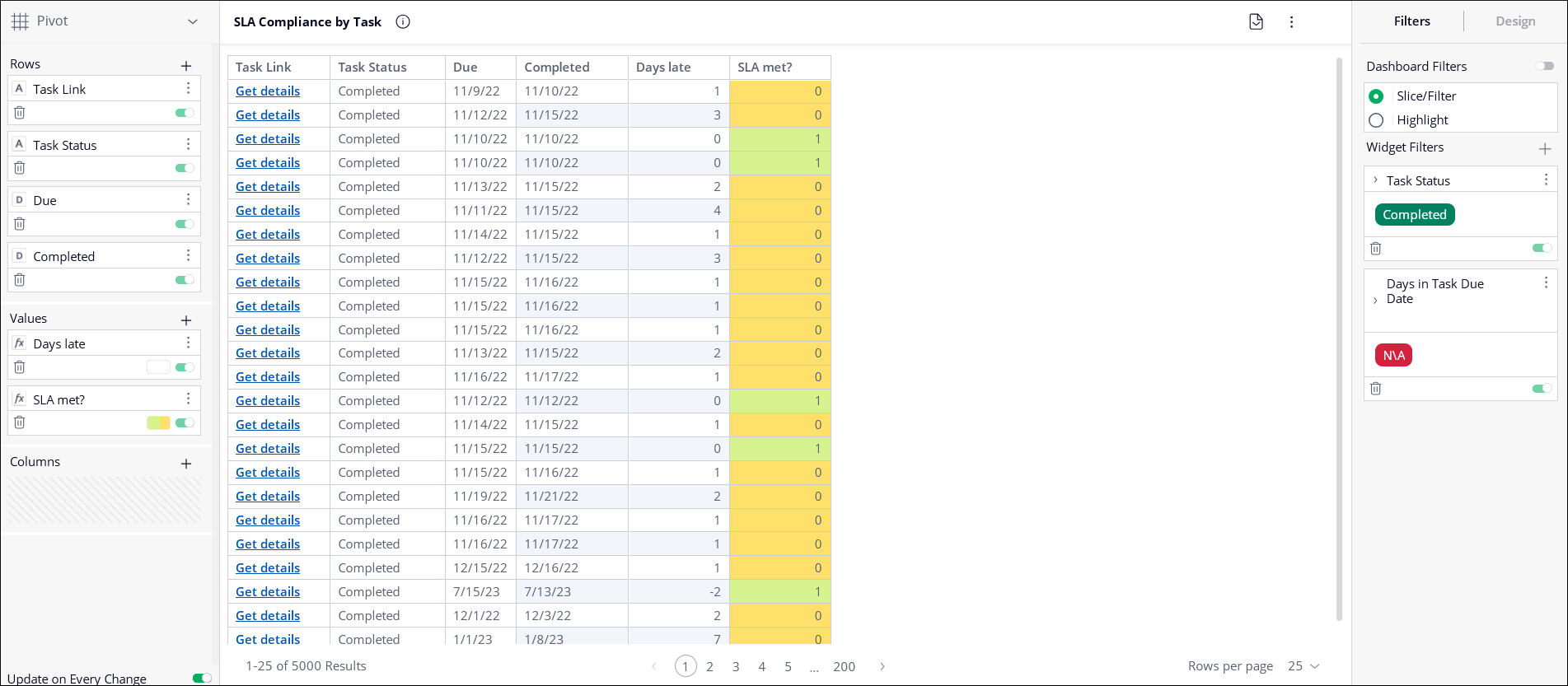Viewport: 1568px width, 686px height.
Task: Show widget info next to SLA Compliance title
Action: pyautogui.click(x=403, y=22)
